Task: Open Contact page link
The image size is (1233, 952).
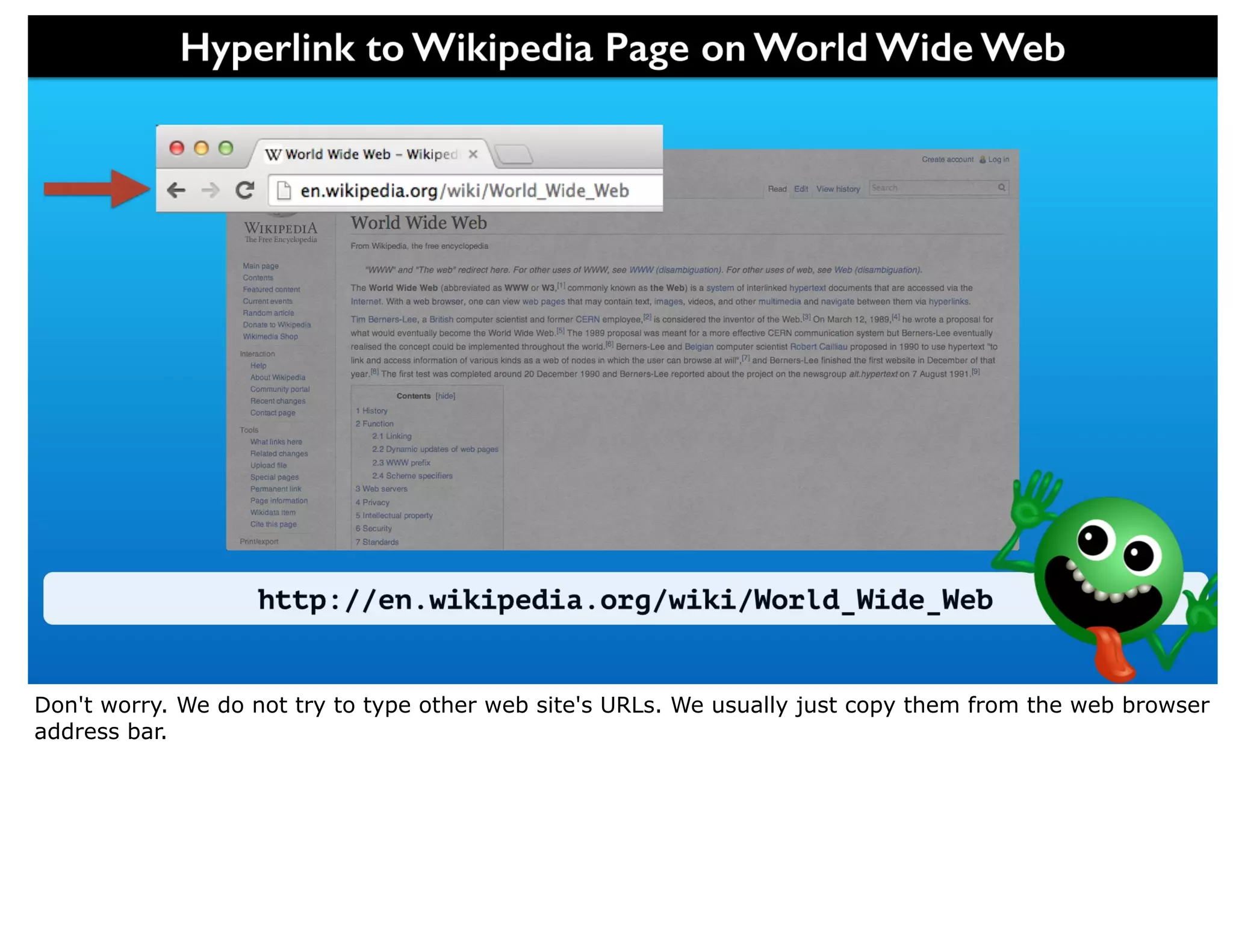Action: click(x=273, y=413)
